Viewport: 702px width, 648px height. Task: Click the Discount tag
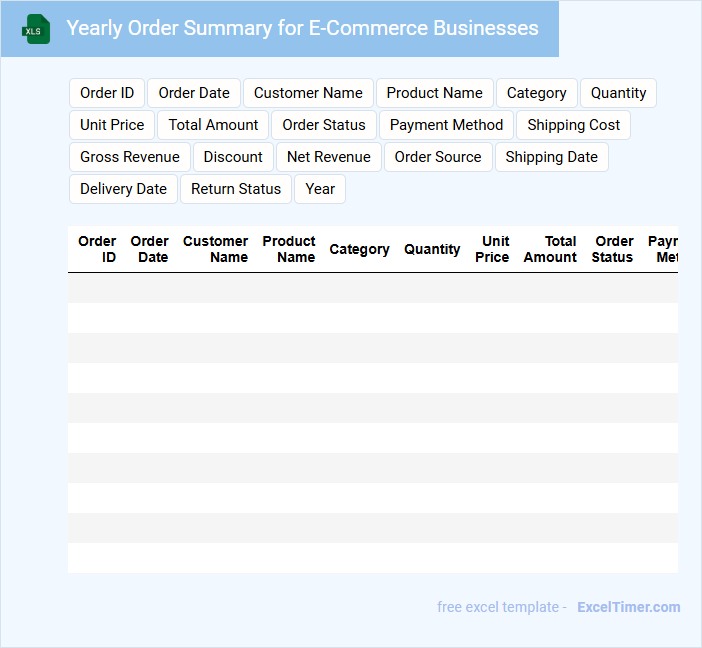233,157
